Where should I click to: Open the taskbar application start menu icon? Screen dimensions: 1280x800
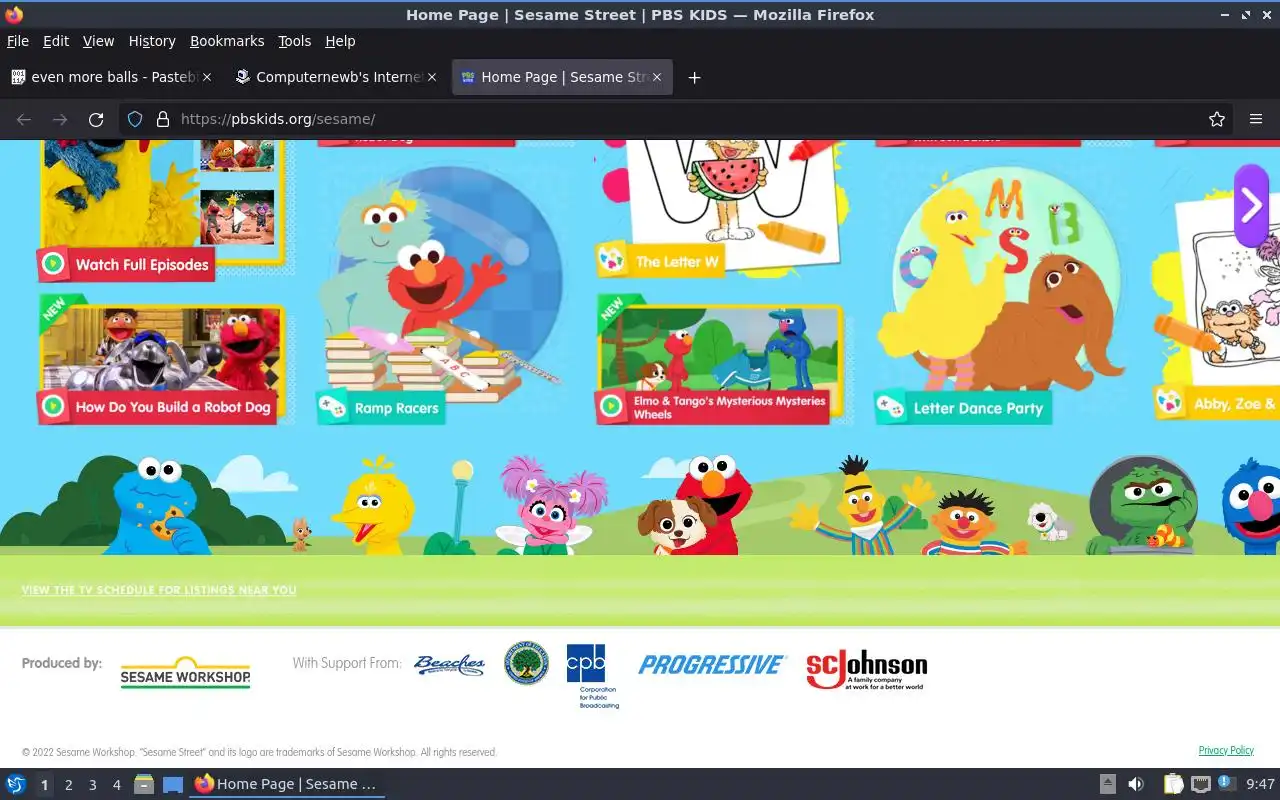click(15, 784)
